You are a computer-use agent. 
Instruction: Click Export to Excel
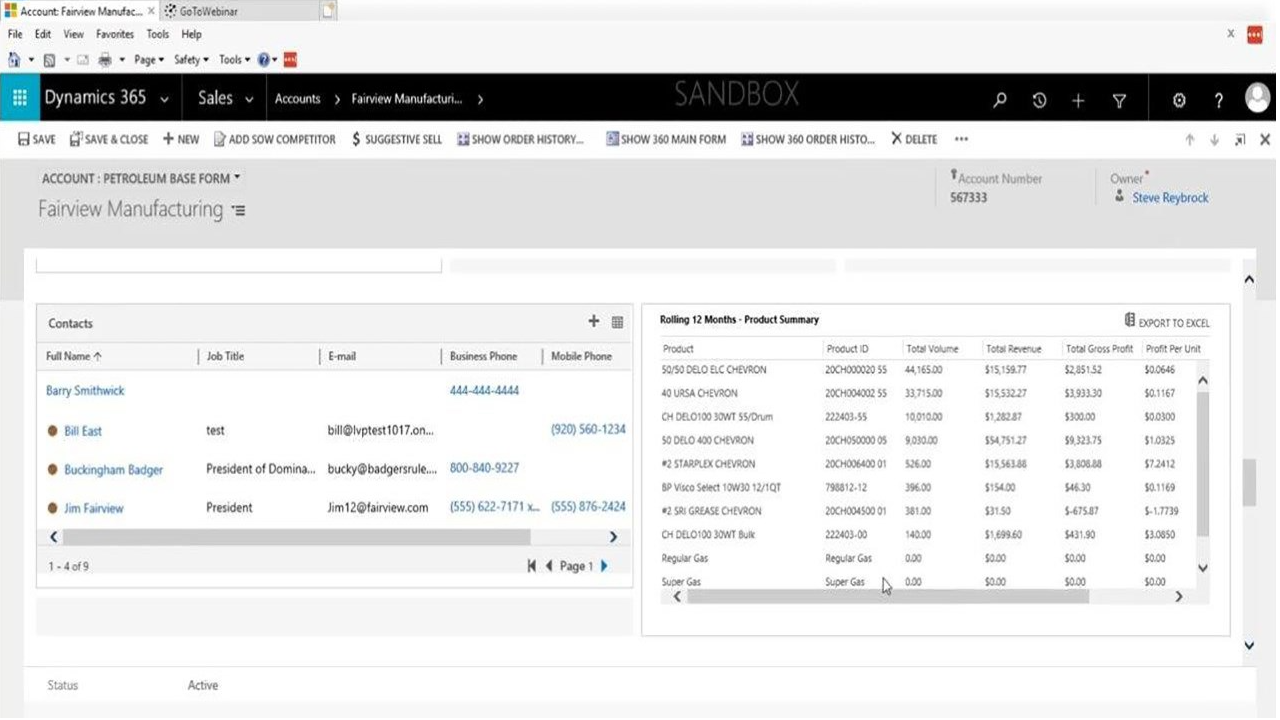(1167, 322)
